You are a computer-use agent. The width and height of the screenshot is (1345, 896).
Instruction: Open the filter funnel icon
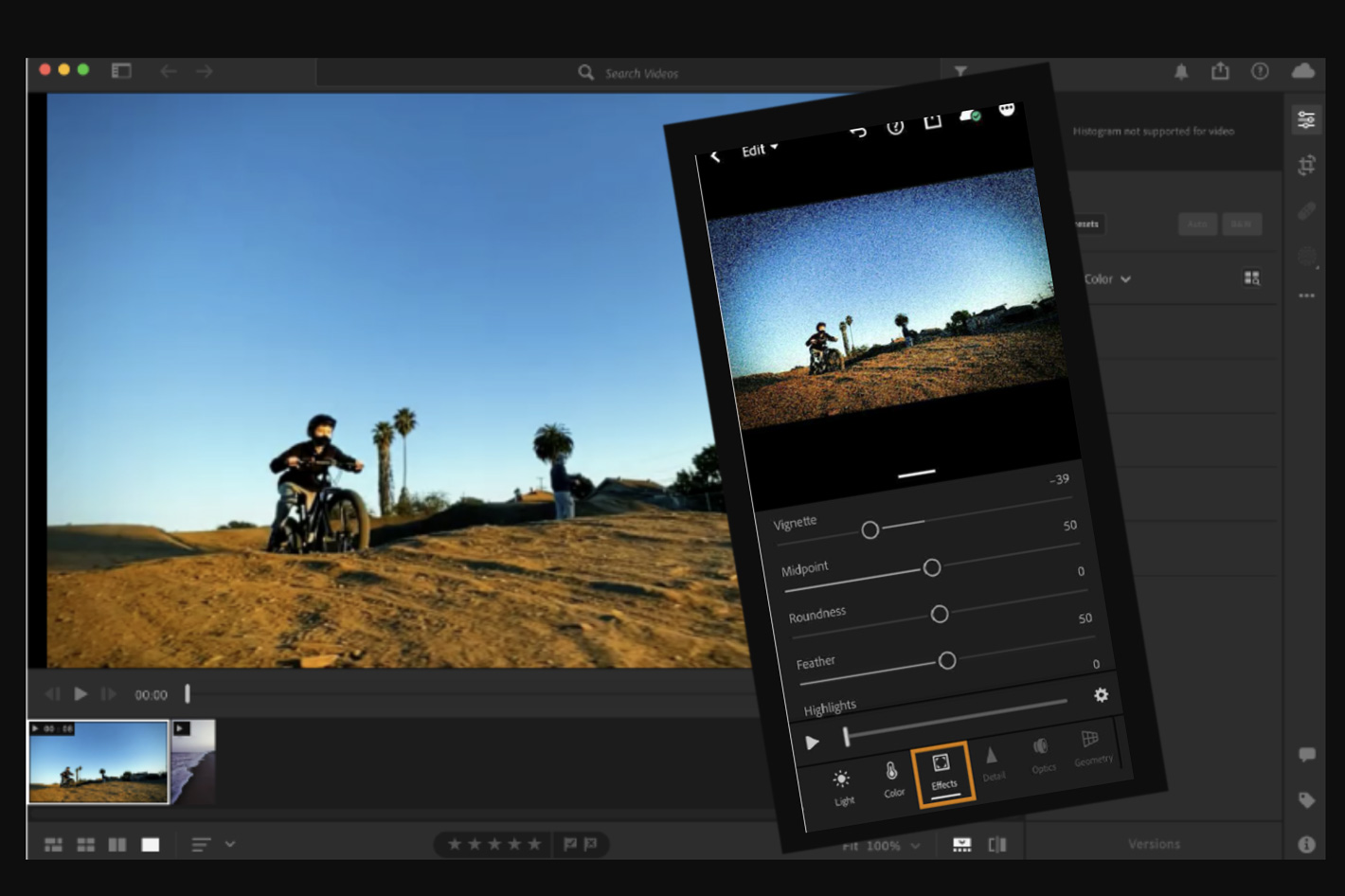tap(960, 71)
